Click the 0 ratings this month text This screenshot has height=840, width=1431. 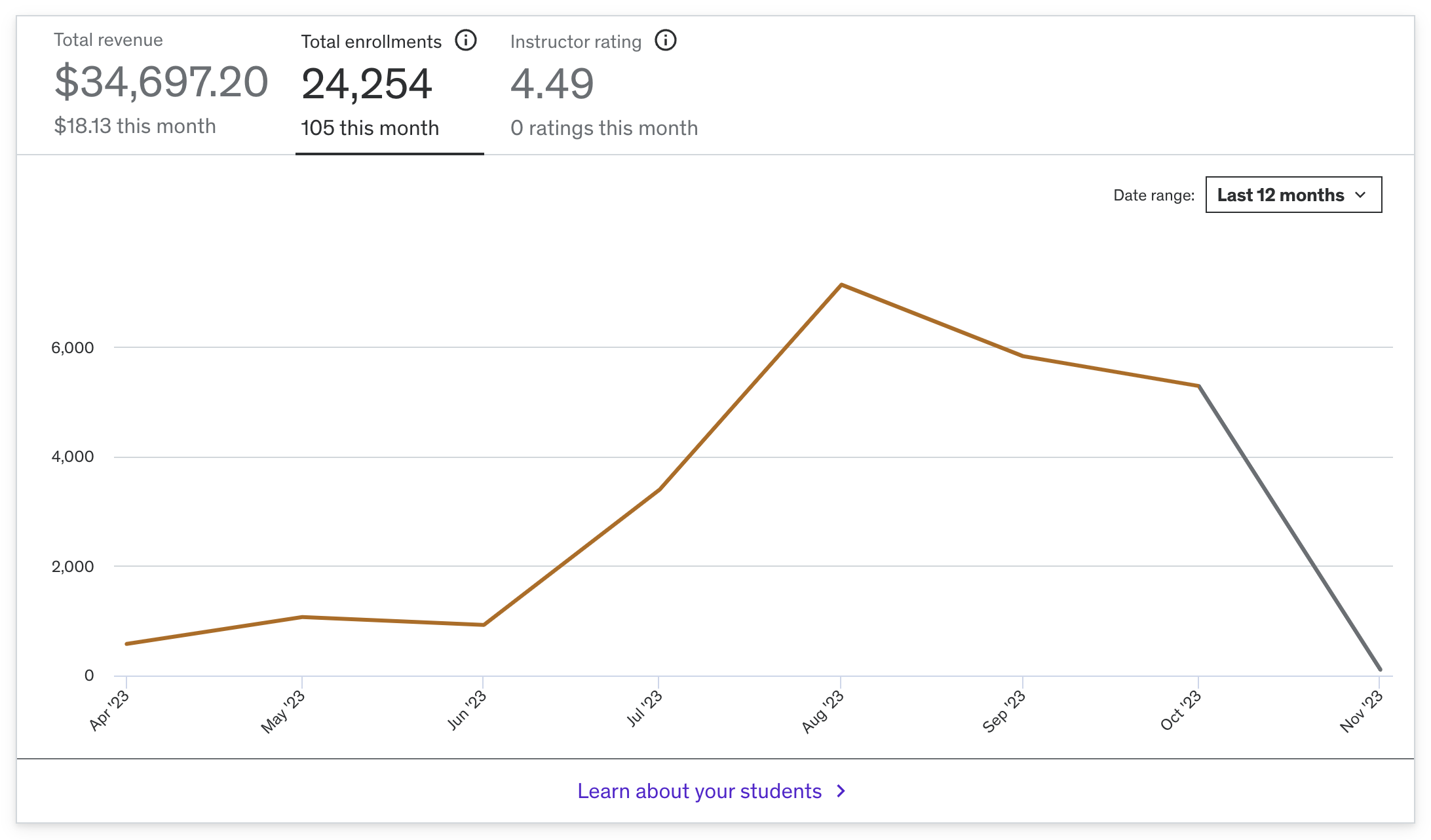point(604,128)
